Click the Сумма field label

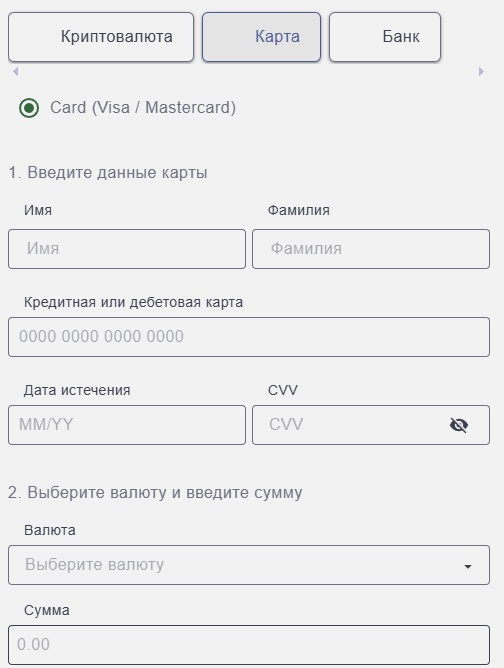coord(46,610)
